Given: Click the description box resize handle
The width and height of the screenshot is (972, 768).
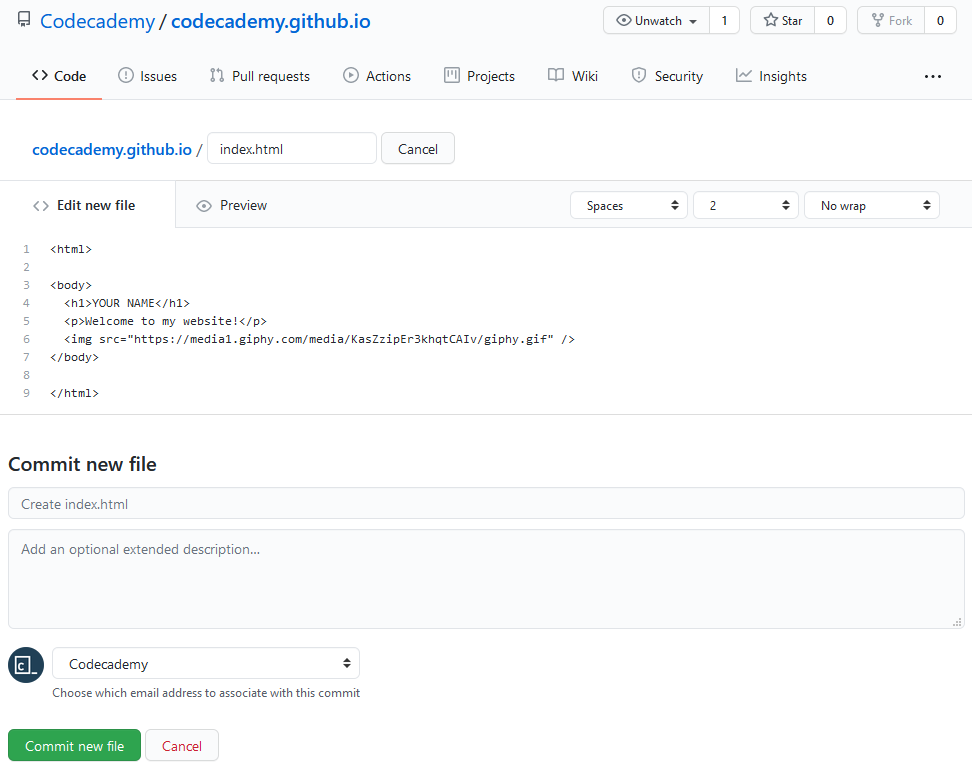Looking at the screenshot, I should pos(957,622).
